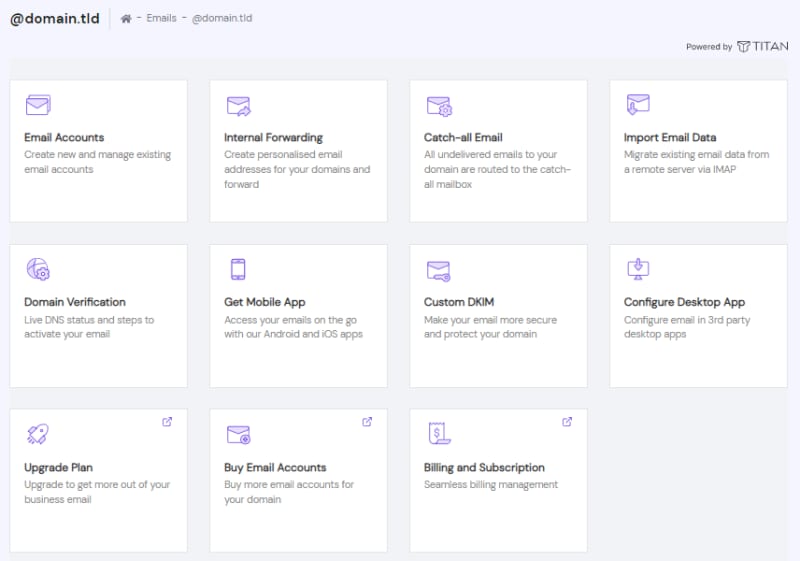Image resolution: width=800 pixels, height=561 pixels.
Task: Open Billing and Subscription external link arrow
Action: coord(567,422)
